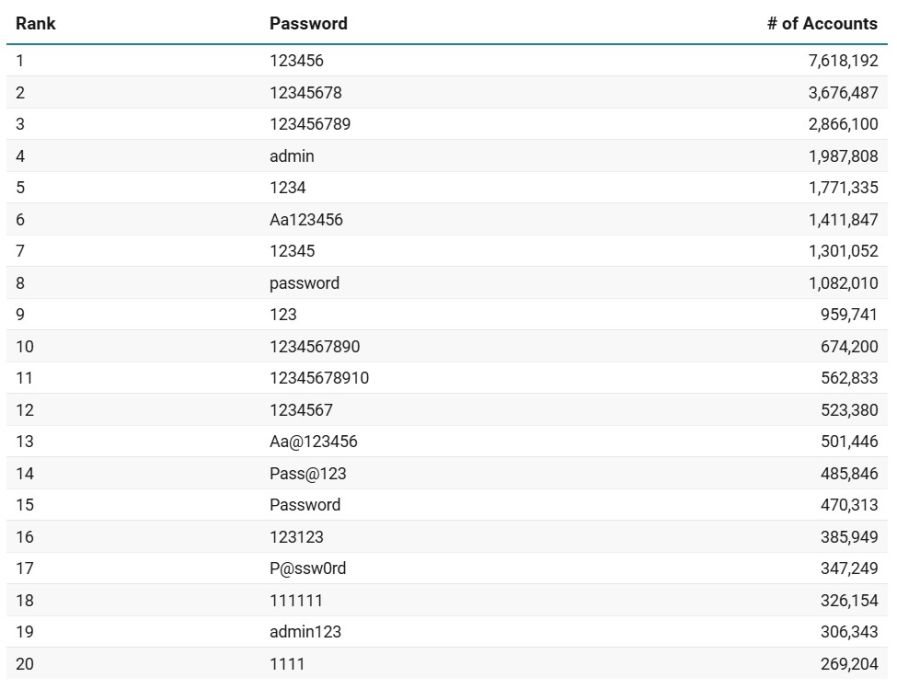Select the password cell '123456'
The image size is (897, 689).
(x=296, y=60)
